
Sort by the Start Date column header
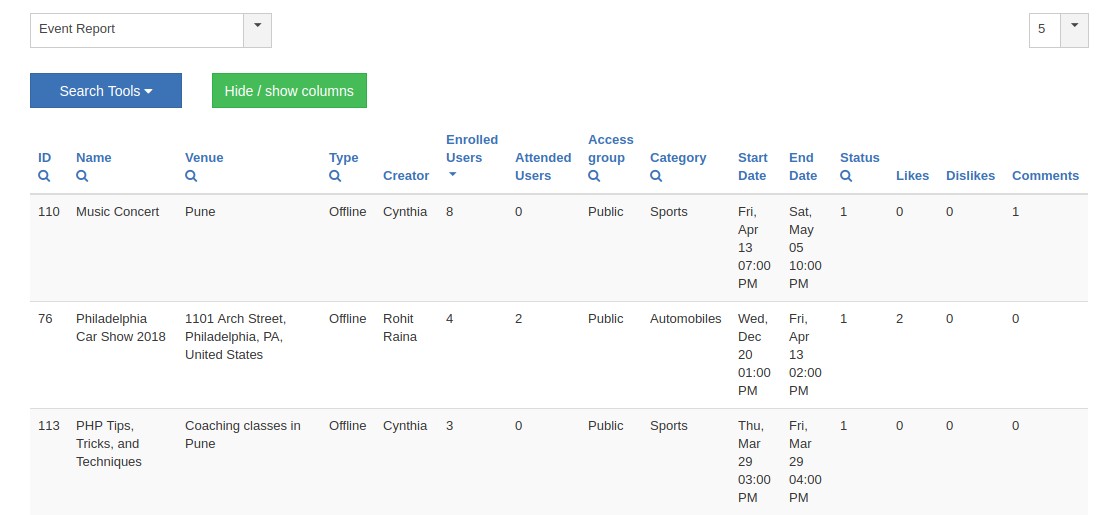click(x=752, y=166)
